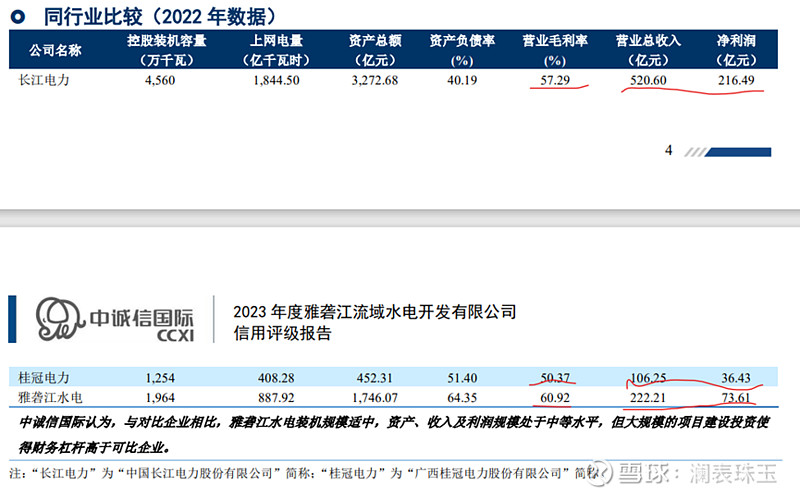This screenshot has width=800, height=498.
Task: Click the 同行业比较（2022 年数据） heading
Action: (160, 16)
